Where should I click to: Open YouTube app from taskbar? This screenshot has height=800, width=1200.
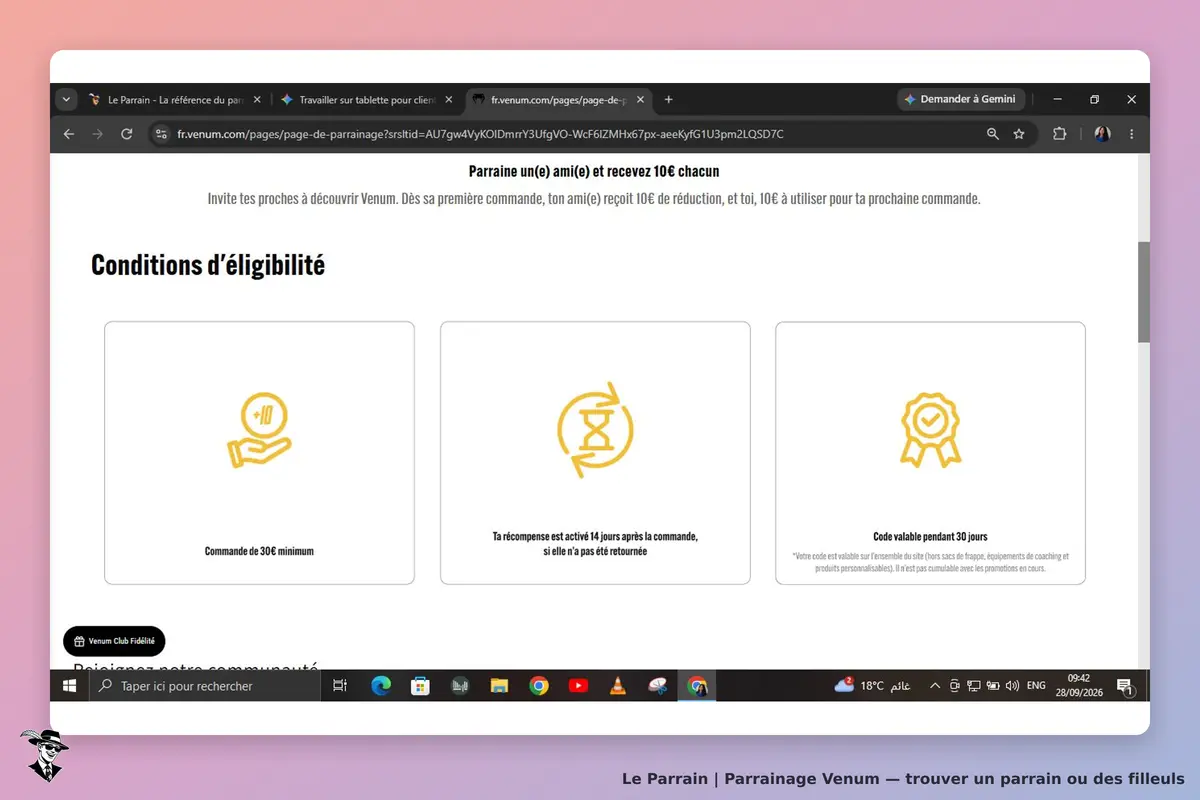click(x=578, y=686)
